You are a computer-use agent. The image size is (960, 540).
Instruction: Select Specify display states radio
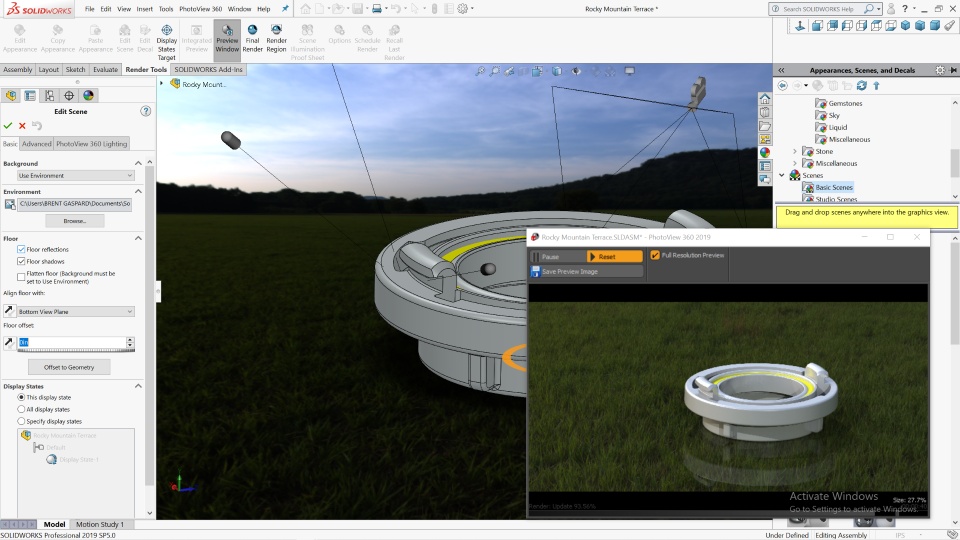coord(21,421)
